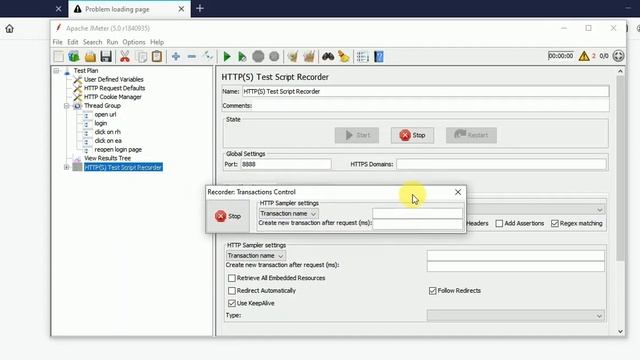Open the grouping dropdown arrow behind the dialog
640x360 pixels.
[x=599, y=209]
